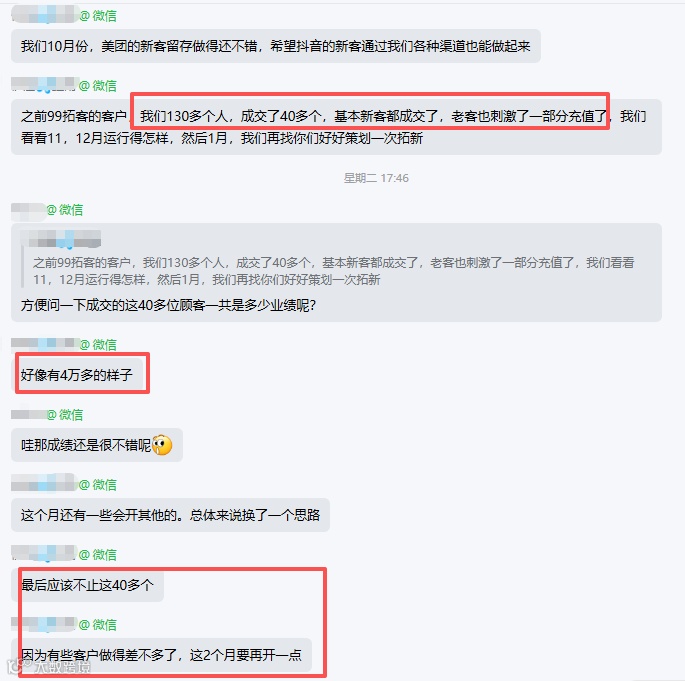The height and width of the screenshot is (681, 685).
Task: Click @微信 tag above 好像有4万多 message
Action: tap(98, 345)
